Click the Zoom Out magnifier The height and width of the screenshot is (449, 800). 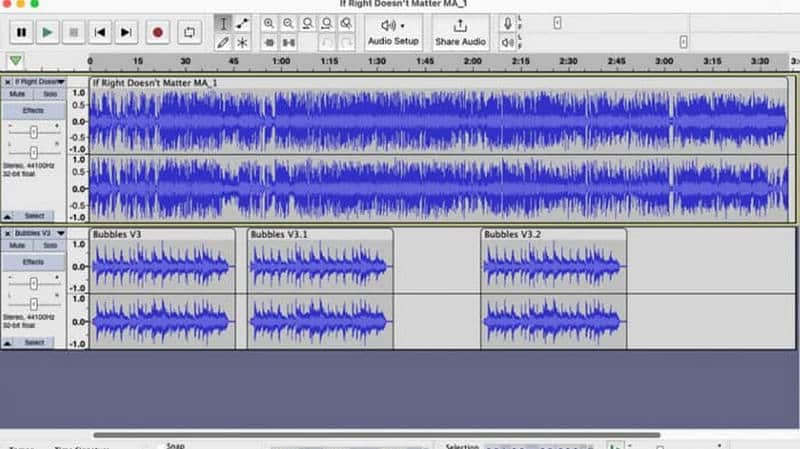(x=288, y=23)
